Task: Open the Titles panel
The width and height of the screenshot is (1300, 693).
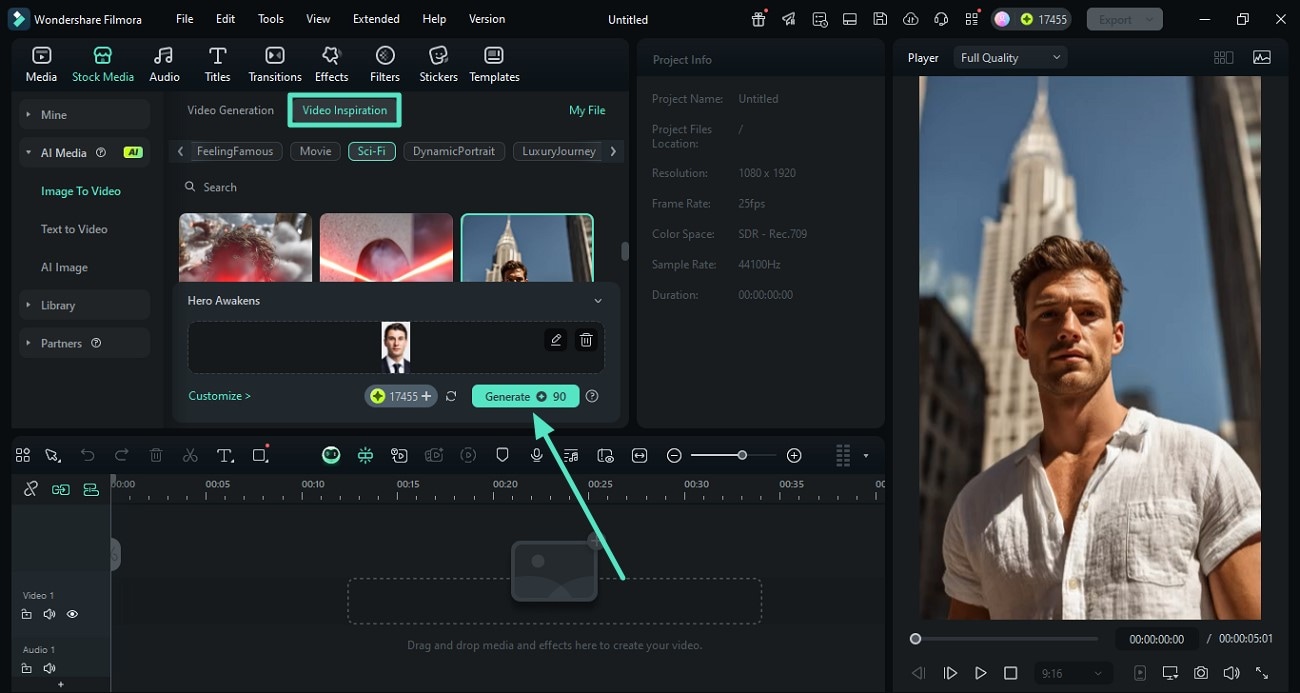Action: [217, 64]
